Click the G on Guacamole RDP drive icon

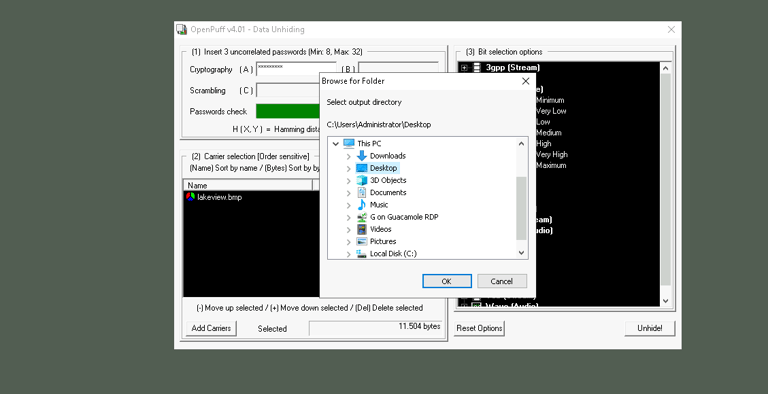(361, 217)
